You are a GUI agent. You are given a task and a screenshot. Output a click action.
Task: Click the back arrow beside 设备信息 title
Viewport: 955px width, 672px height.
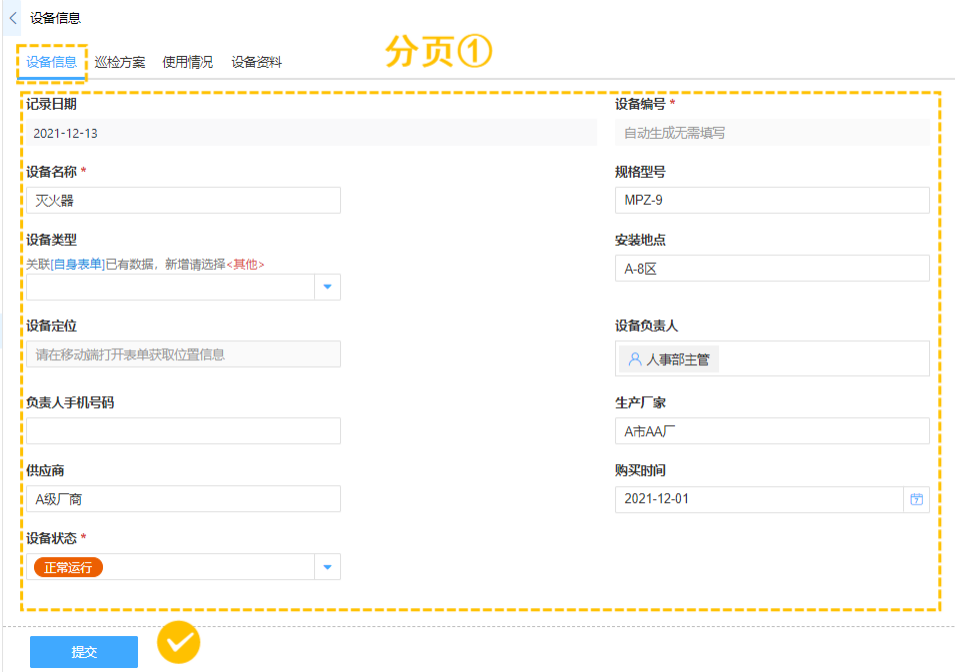(x=12, y=17)
